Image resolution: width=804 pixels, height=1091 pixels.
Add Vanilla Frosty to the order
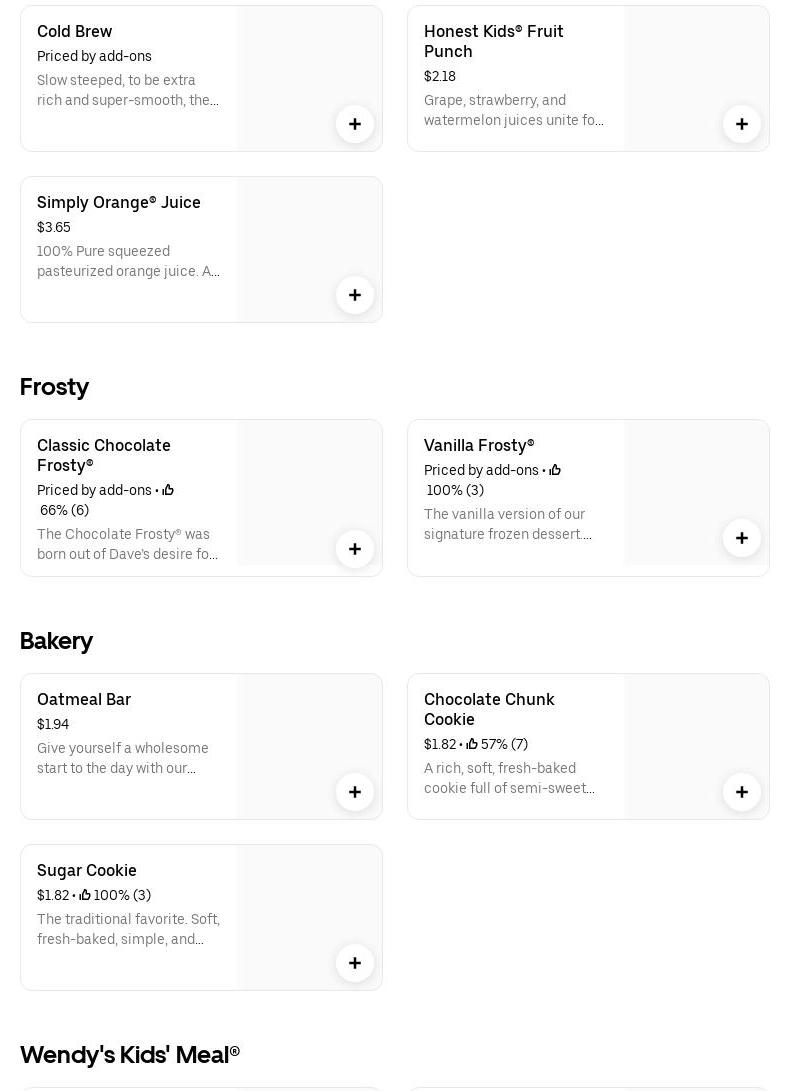coord(742,538)
